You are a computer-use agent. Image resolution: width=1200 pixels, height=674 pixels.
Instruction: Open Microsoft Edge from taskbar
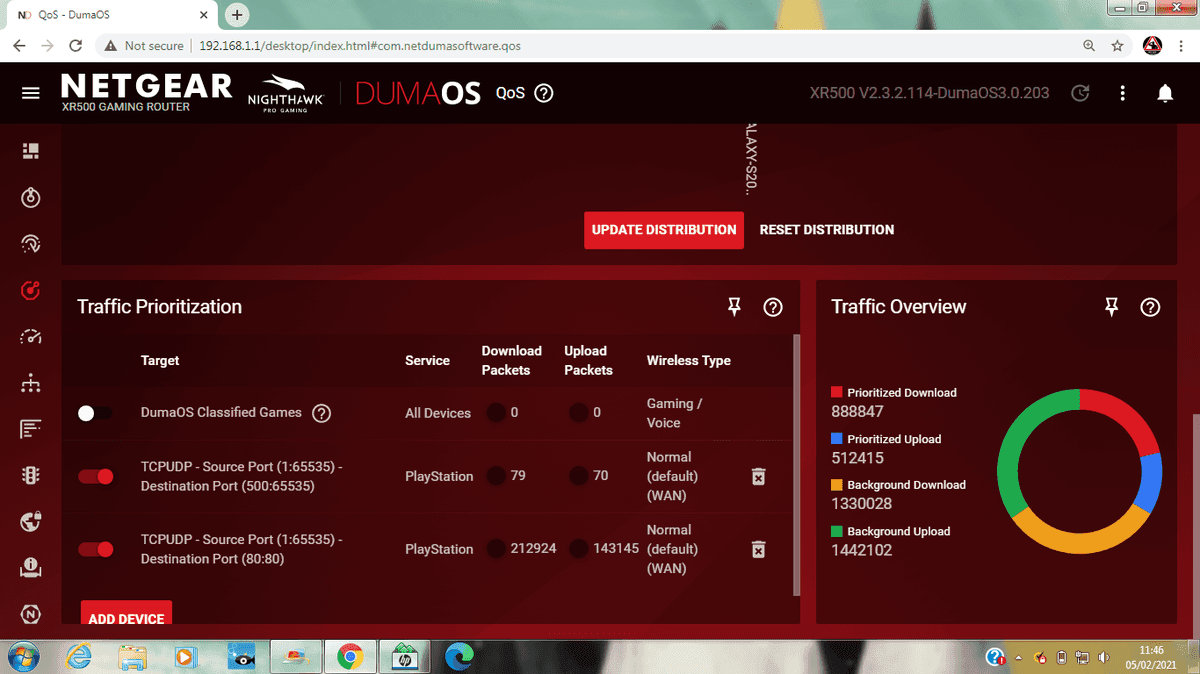(459, 657)
